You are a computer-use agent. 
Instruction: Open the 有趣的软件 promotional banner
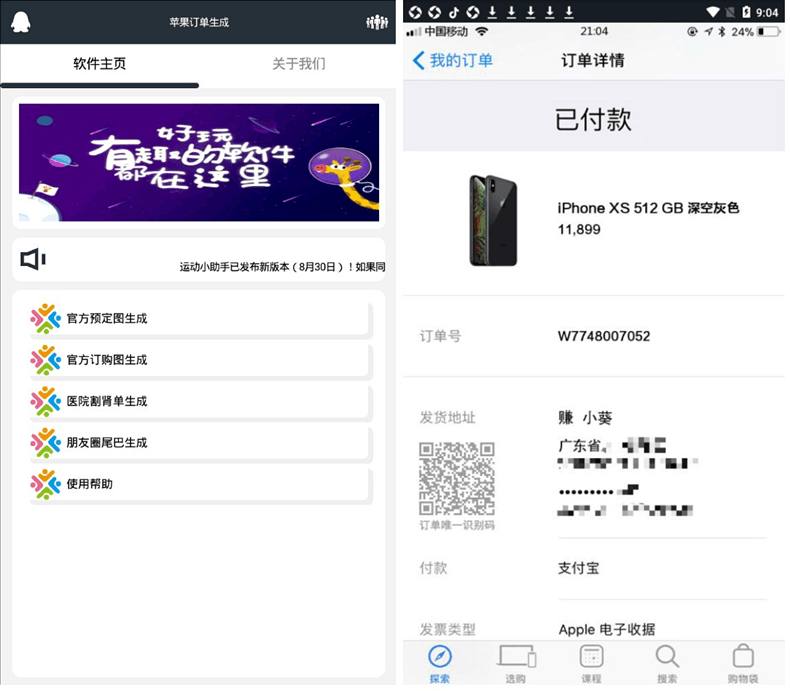198,163
